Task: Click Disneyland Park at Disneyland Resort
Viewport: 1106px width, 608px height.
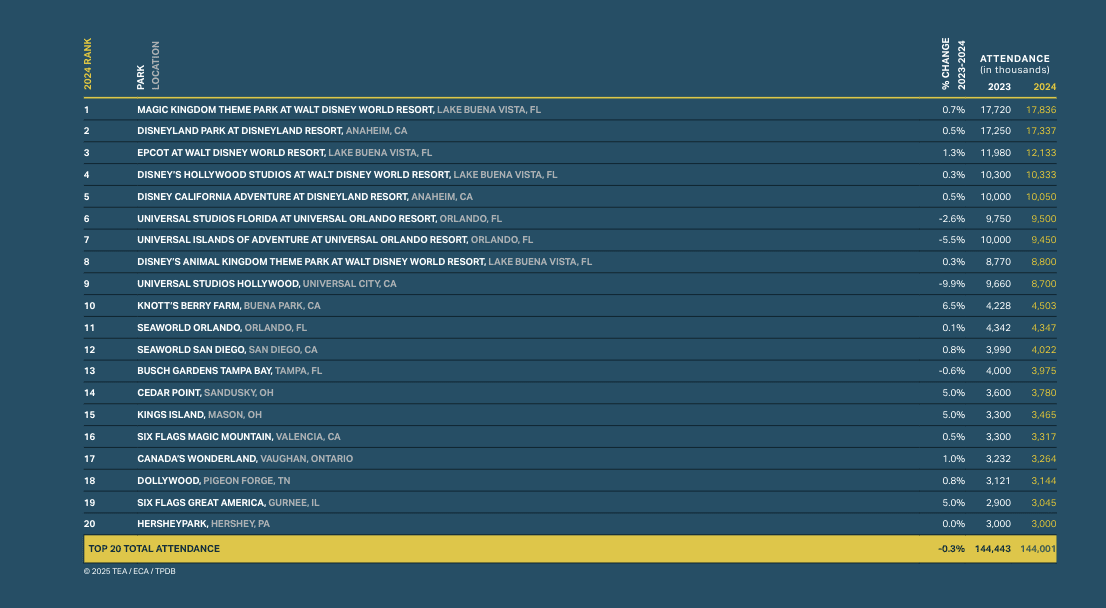Action: point(240,131)
